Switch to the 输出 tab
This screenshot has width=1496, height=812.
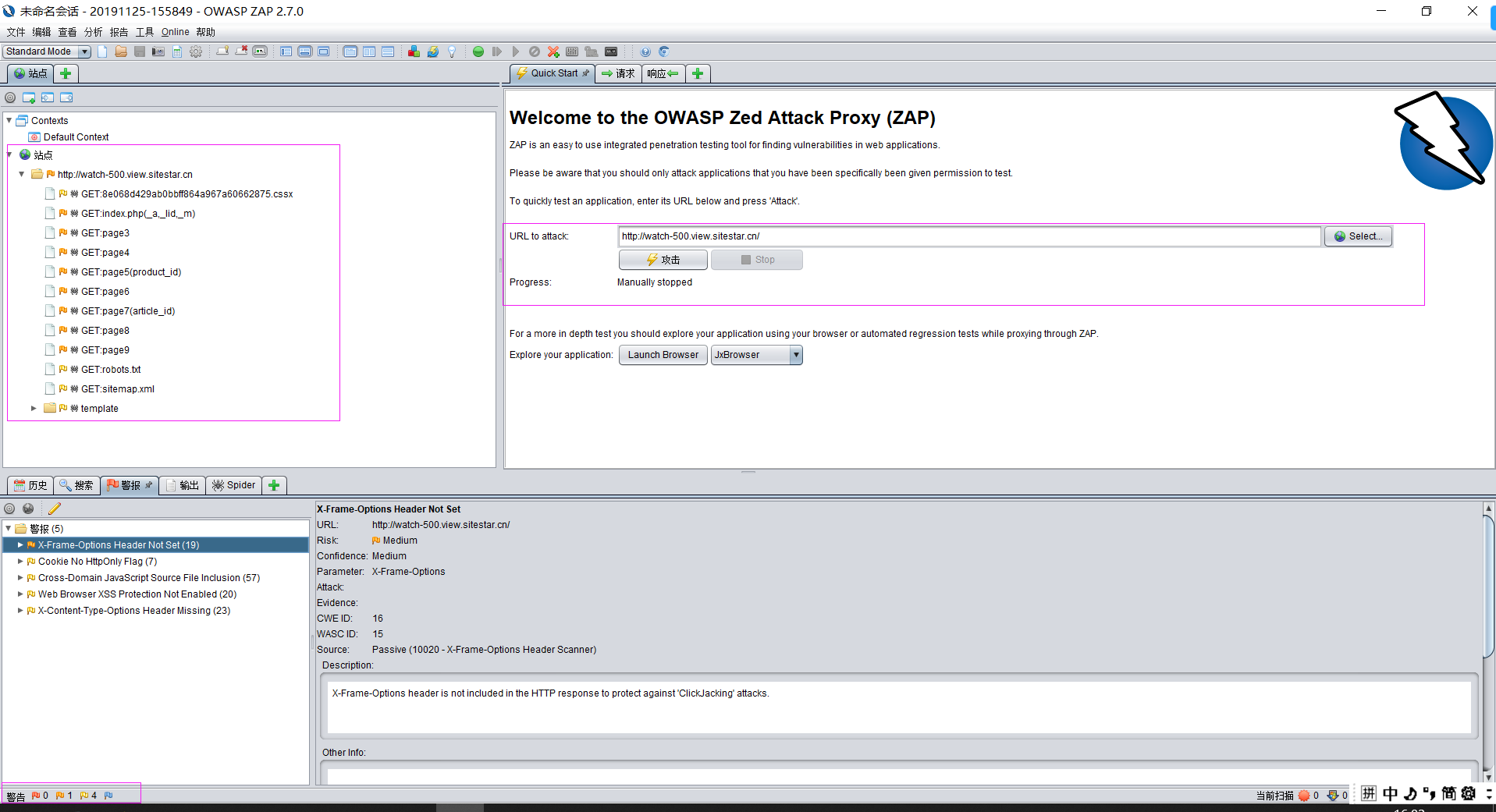[x=182, y=485]
